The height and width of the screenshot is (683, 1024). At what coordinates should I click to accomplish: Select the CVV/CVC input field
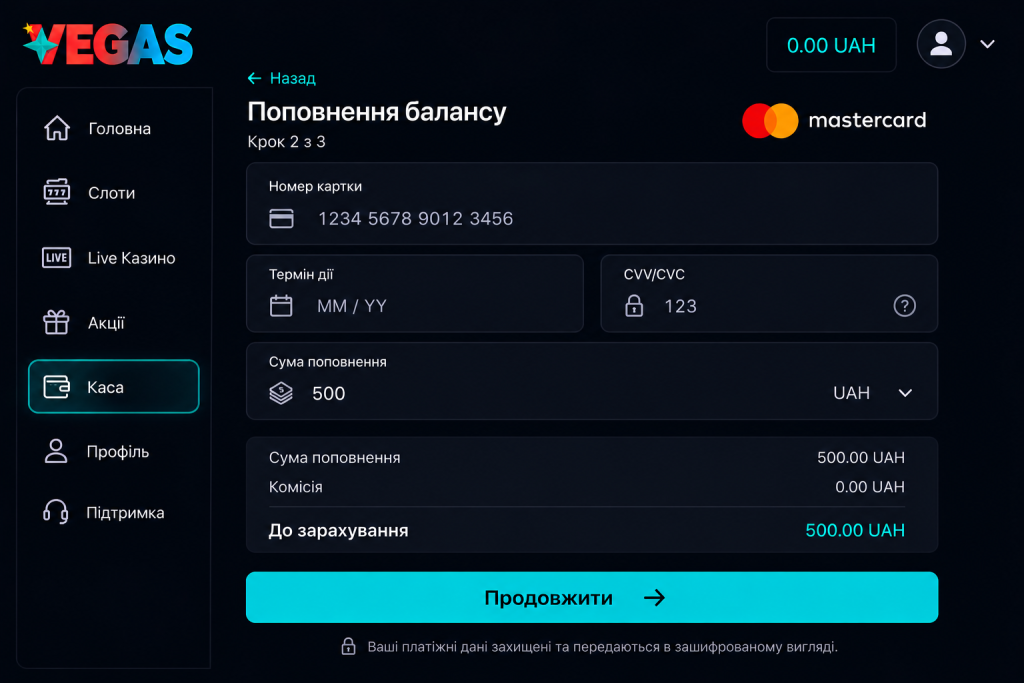tap(769, 293)
